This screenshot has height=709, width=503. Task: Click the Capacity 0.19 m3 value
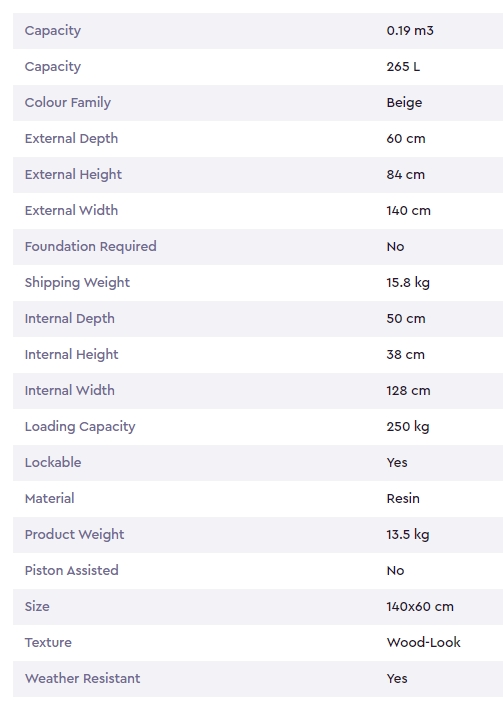coord(410,31)
